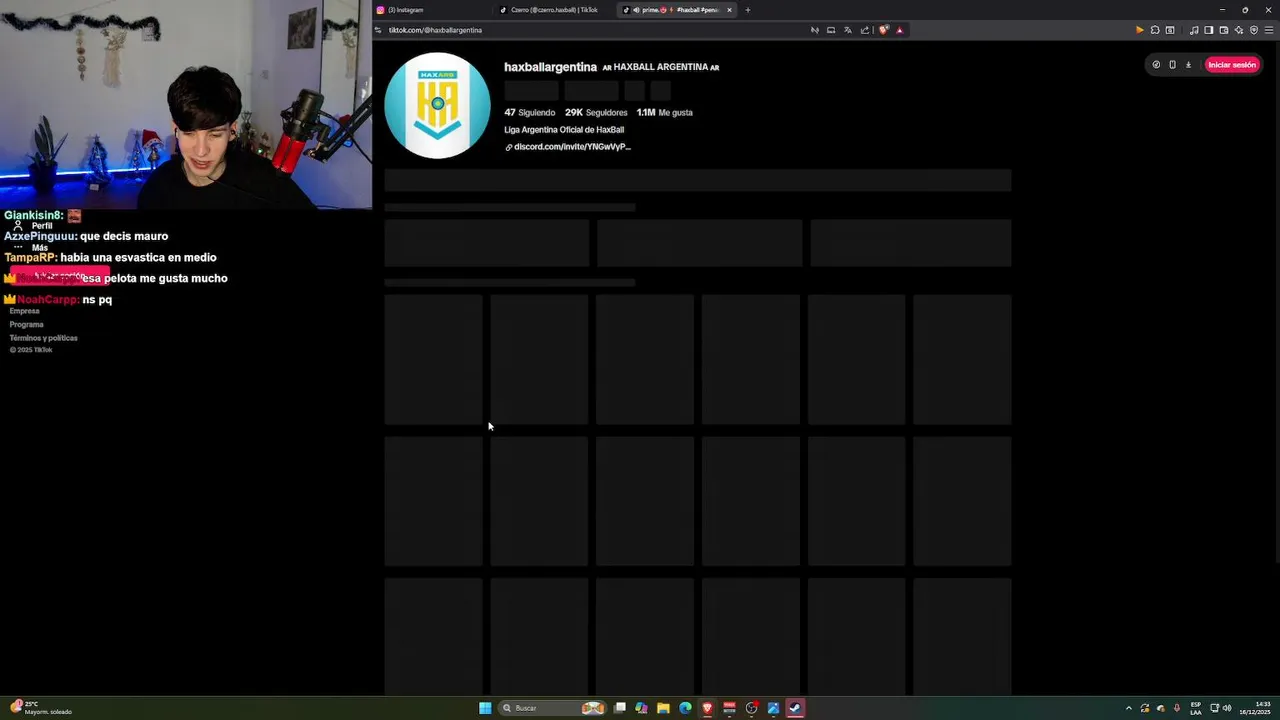Image resolution: width=1280 pixels, height=720 pixels.
Task: Click the haxballargentina username heading
Action: coord(550,67)
